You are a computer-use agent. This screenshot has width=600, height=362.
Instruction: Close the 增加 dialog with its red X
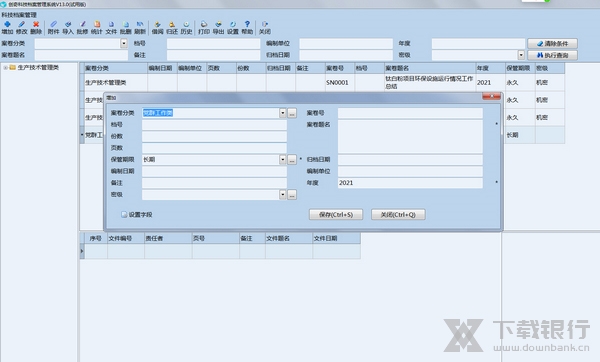pyautogui.click(x=491, y=96)
